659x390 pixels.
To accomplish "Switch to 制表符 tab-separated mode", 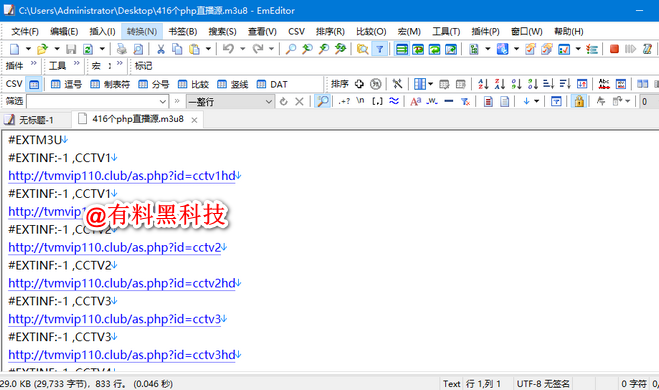I will tap(110, 84).
